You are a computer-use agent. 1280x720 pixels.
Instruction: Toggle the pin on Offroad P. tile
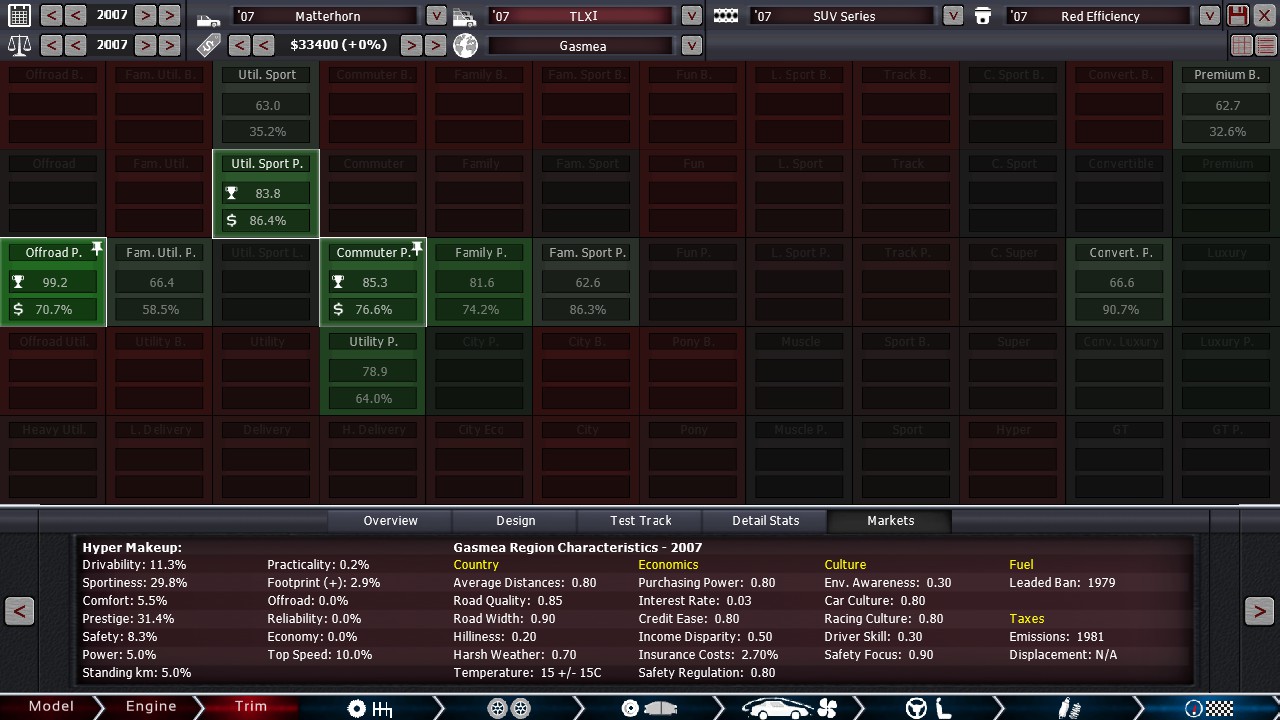click(97, 249)
